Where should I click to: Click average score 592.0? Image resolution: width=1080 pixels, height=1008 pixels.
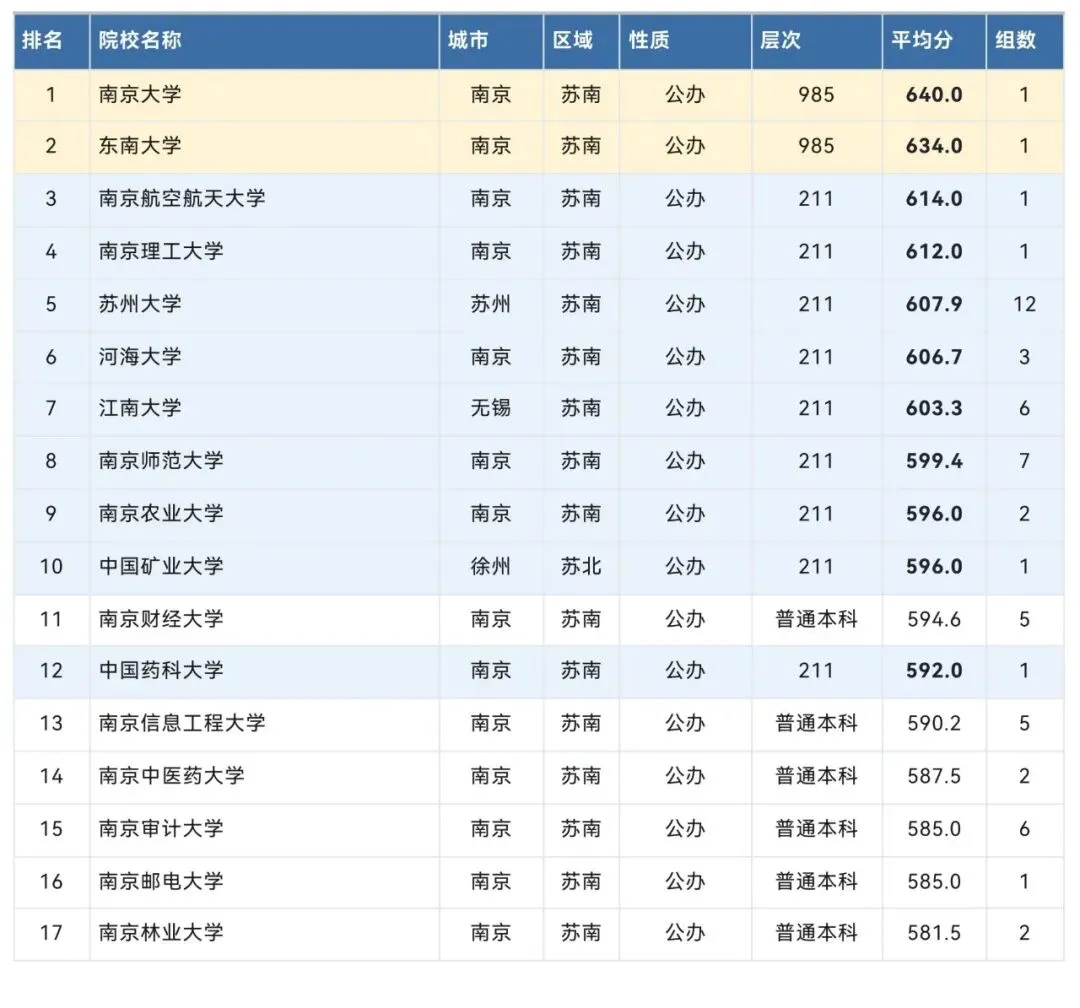pyautogui.click(x=934, y=670)
